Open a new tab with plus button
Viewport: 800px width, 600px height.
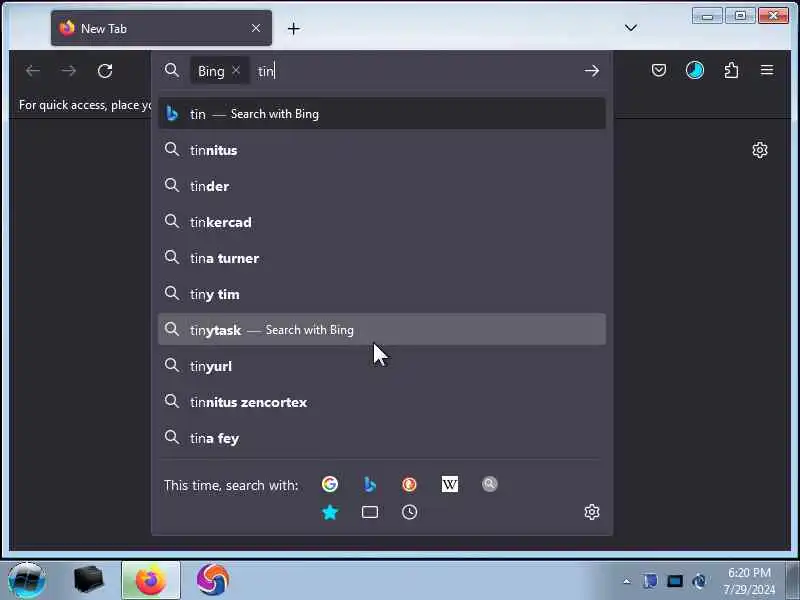coord(293,29)
